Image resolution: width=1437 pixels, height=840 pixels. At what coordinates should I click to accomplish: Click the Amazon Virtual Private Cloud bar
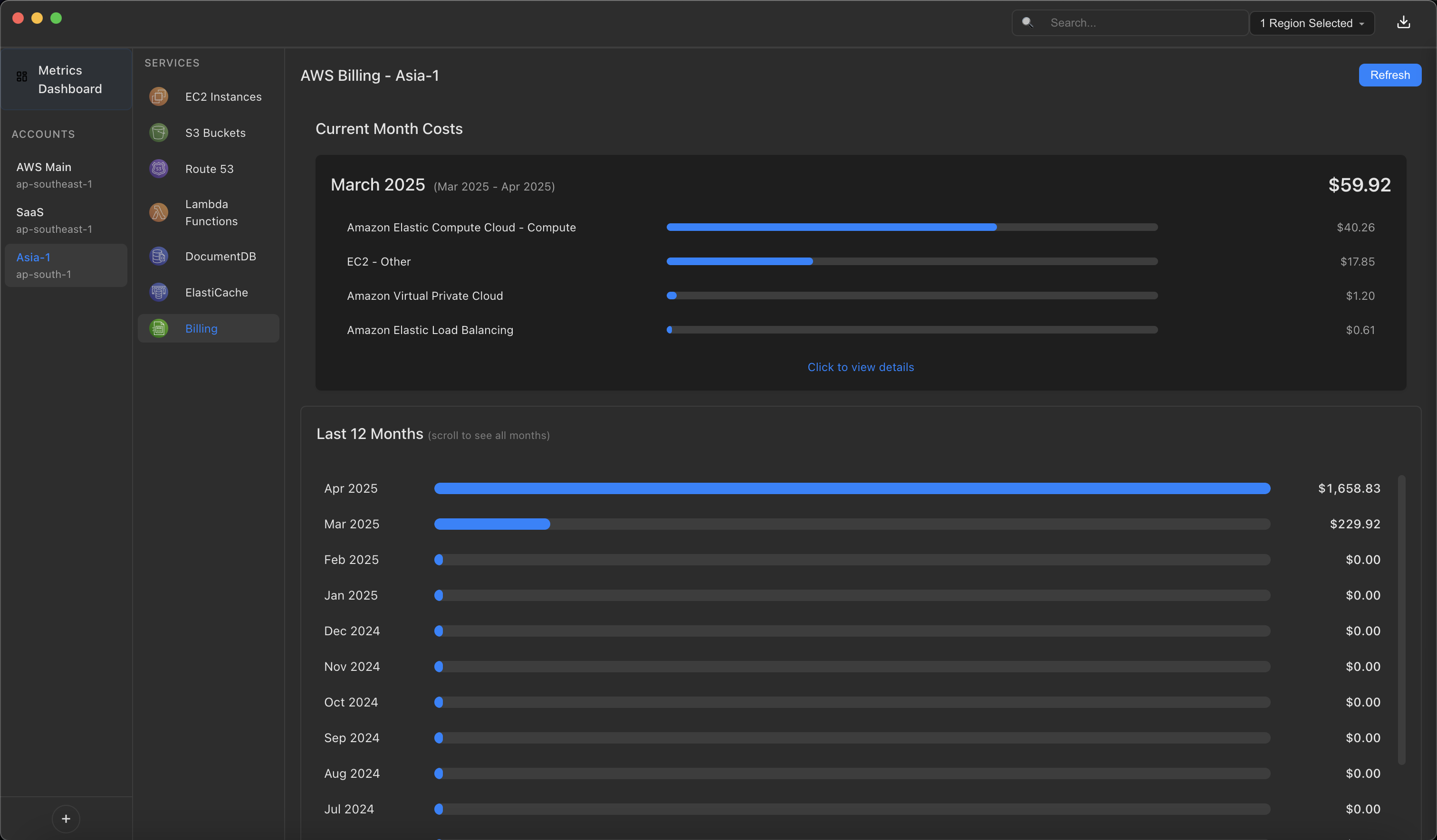point(912,296)
